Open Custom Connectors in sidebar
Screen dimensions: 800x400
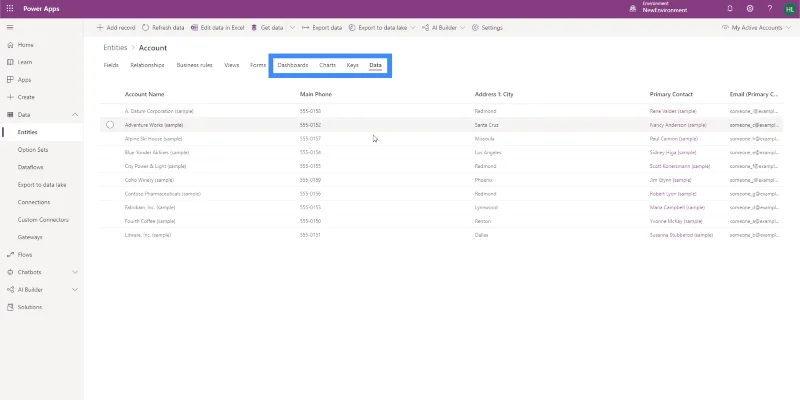click(43, 220)
